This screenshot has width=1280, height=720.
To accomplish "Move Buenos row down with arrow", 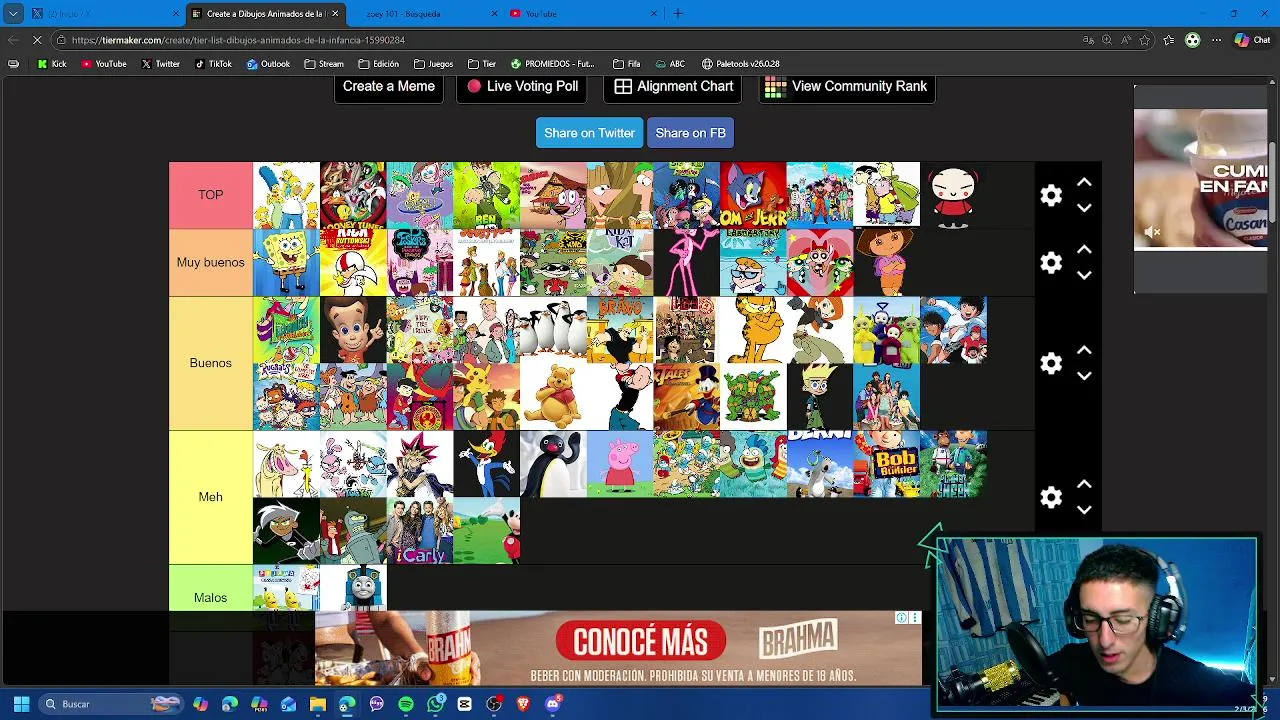I will pos(1084,376).
